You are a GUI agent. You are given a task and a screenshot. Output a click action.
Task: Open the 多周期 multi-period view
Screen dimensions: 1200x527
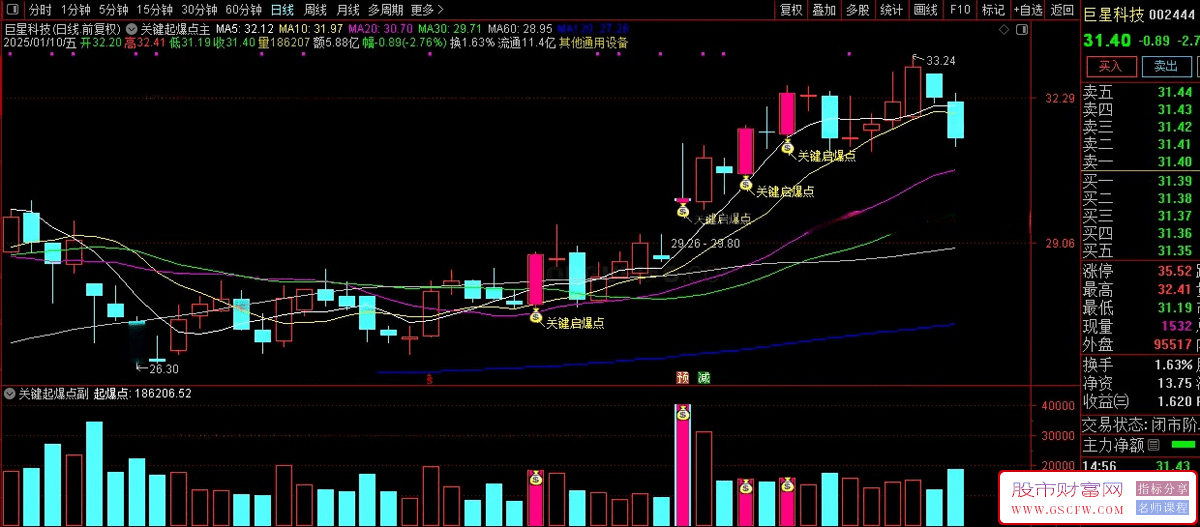pos(385,10)
